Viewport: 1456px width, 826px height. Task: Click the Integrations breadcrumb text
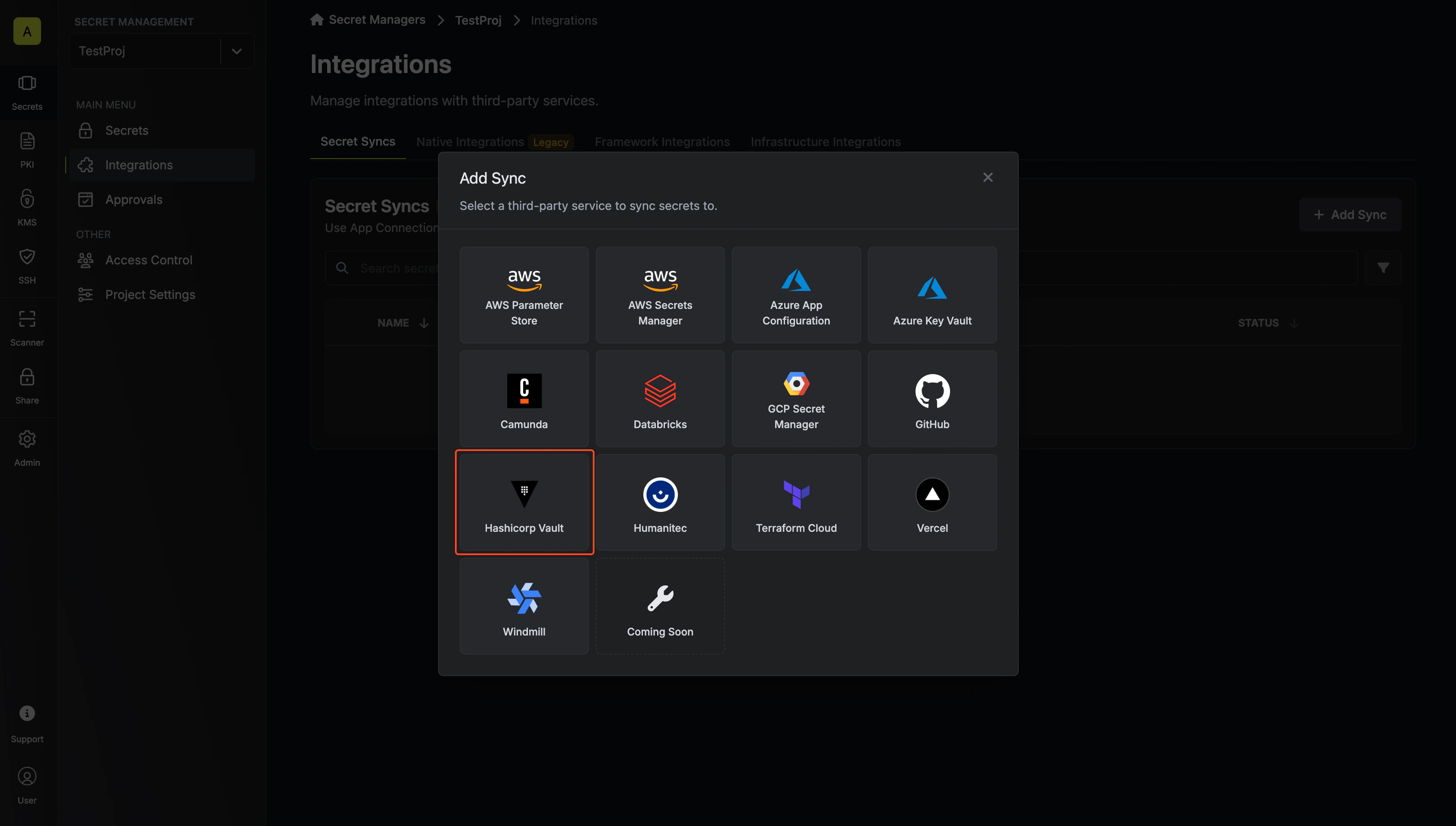coord(564,20)
